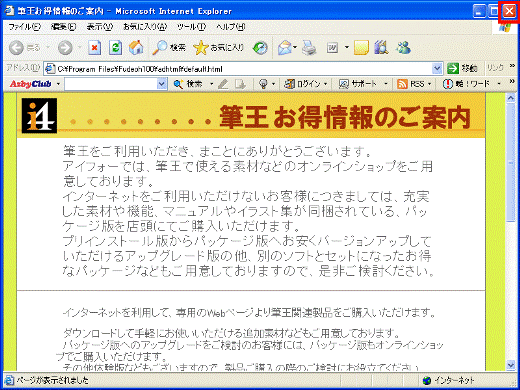Open History clock icon in toolbar
The height and width of the screenshot is (390, 520).
(x=260, y=48)
